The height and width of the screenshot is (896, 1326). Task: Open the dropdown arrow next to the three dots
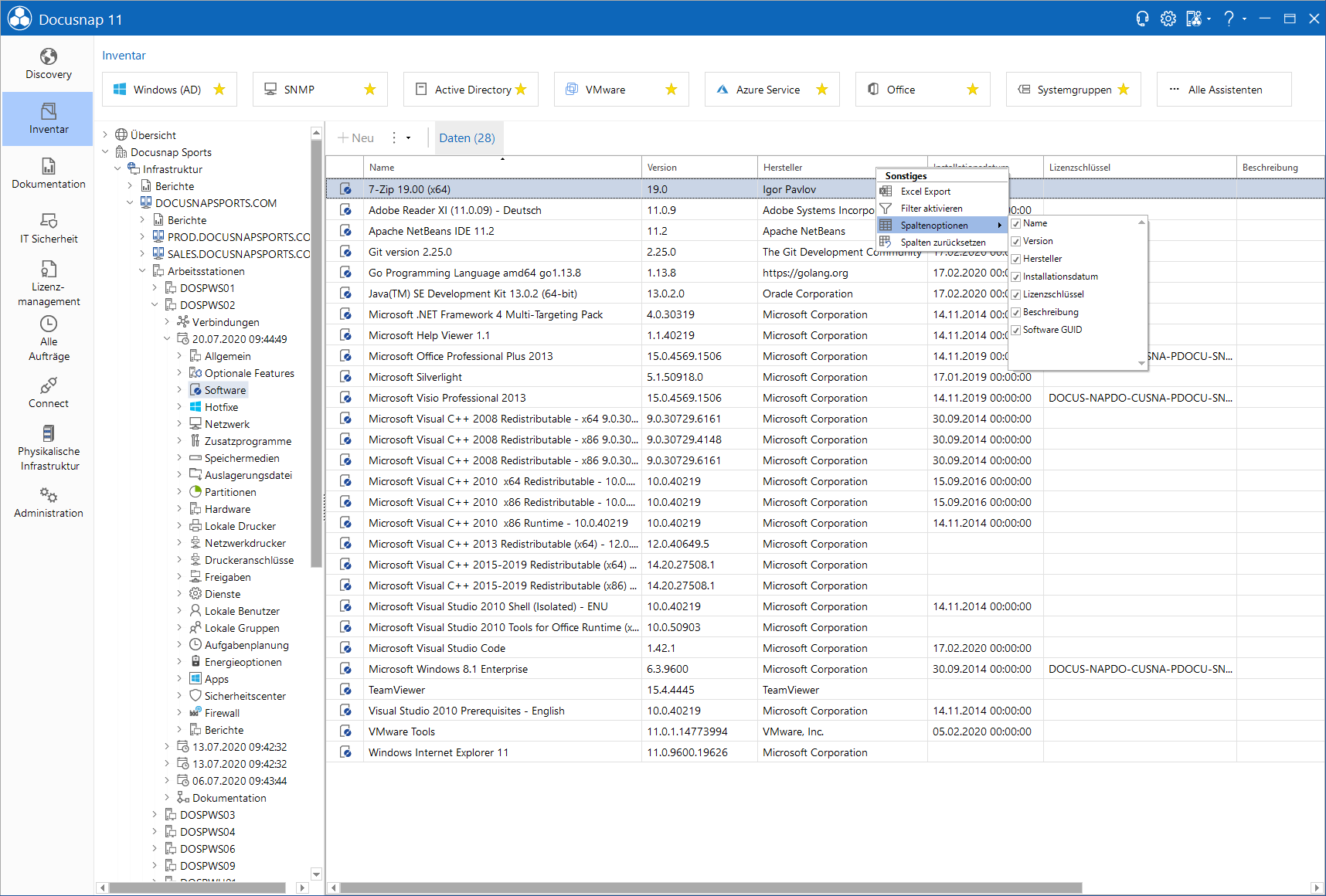coord(409,138)
